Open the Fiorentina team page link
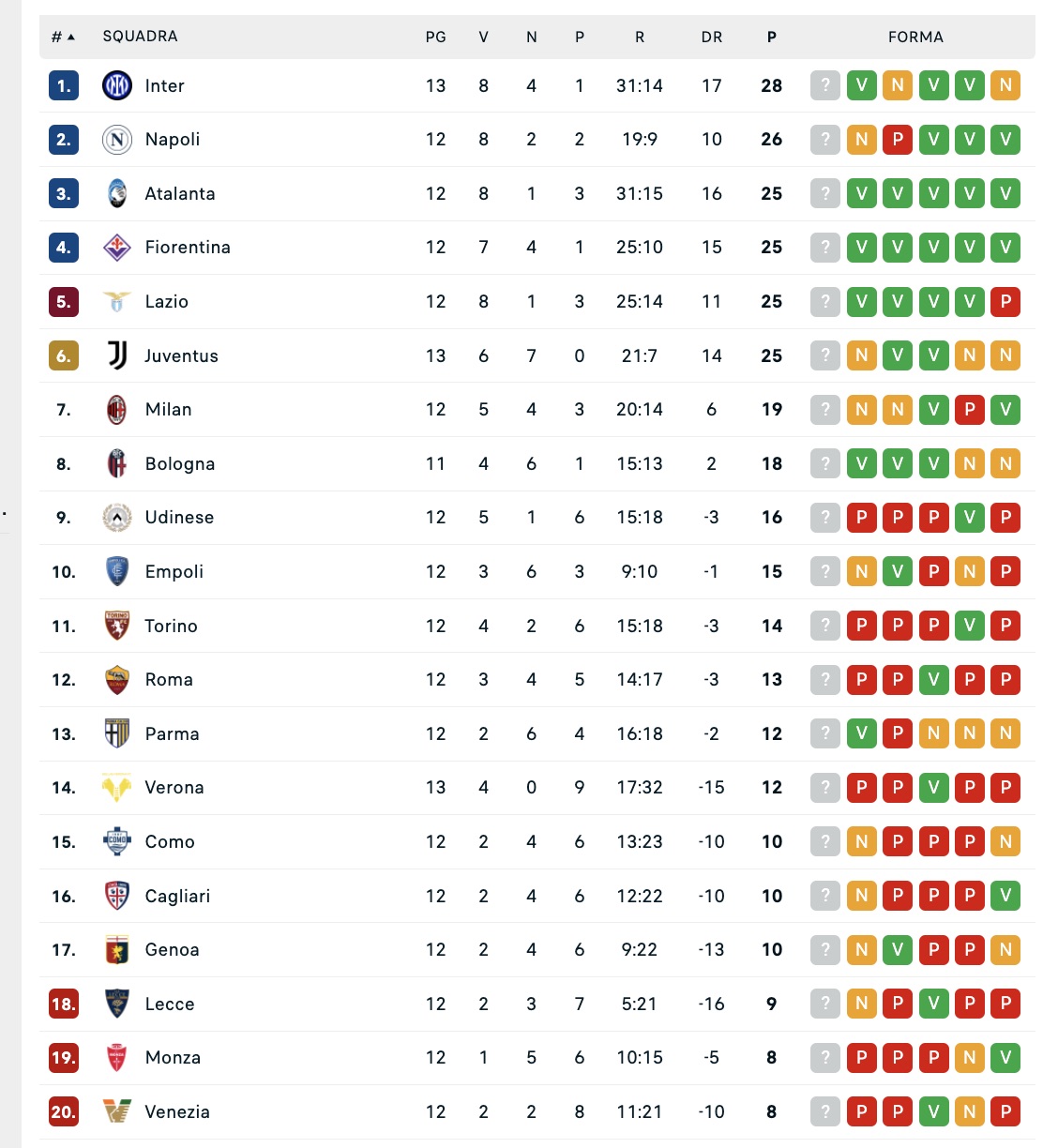 (x=188, y=248)
